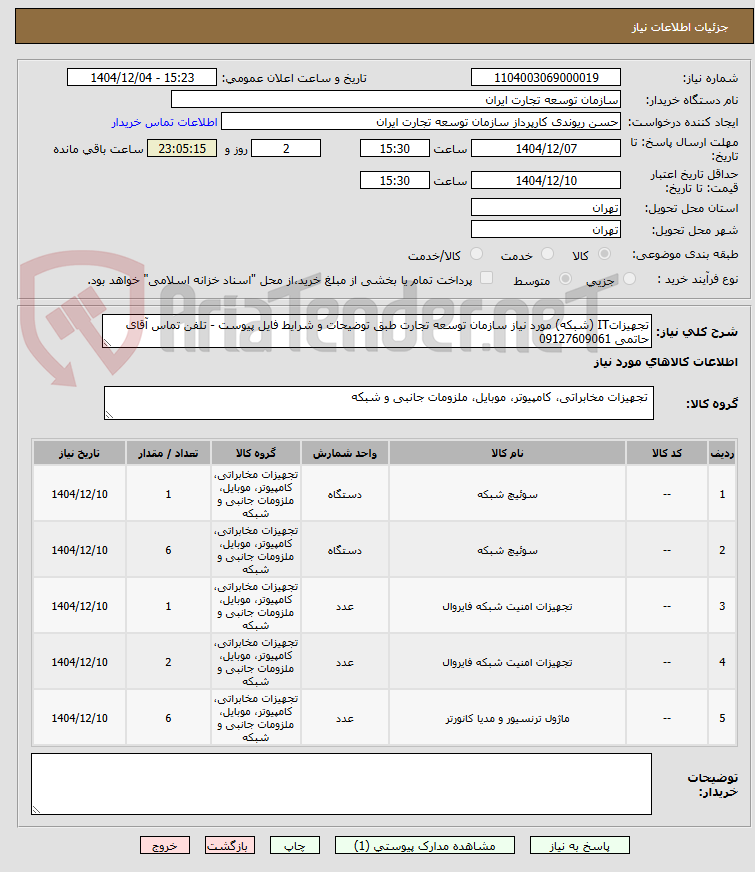Click the شهر محل تحویل field
This screenshot has width=755, height=872.
coord(546,230)
